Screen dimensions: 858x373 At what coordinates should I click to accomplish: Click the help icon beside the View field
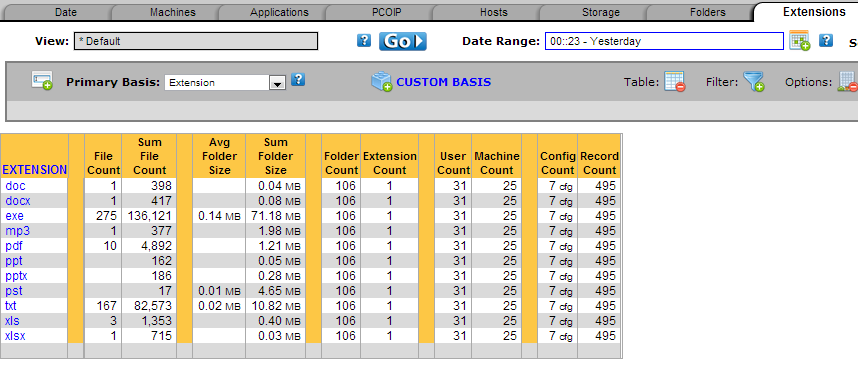[364, 40]
